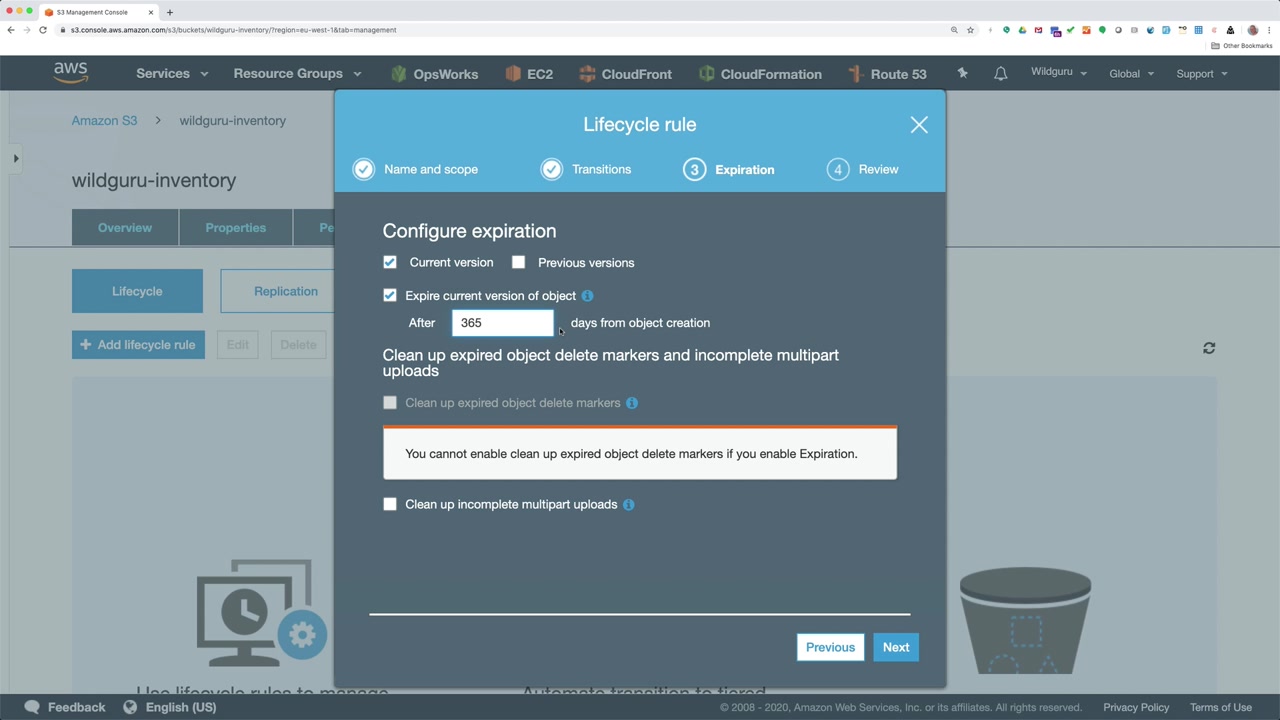Close the S3 Management Console browser tab
The image size is (1280, 720).
click(x=151, y=12)
